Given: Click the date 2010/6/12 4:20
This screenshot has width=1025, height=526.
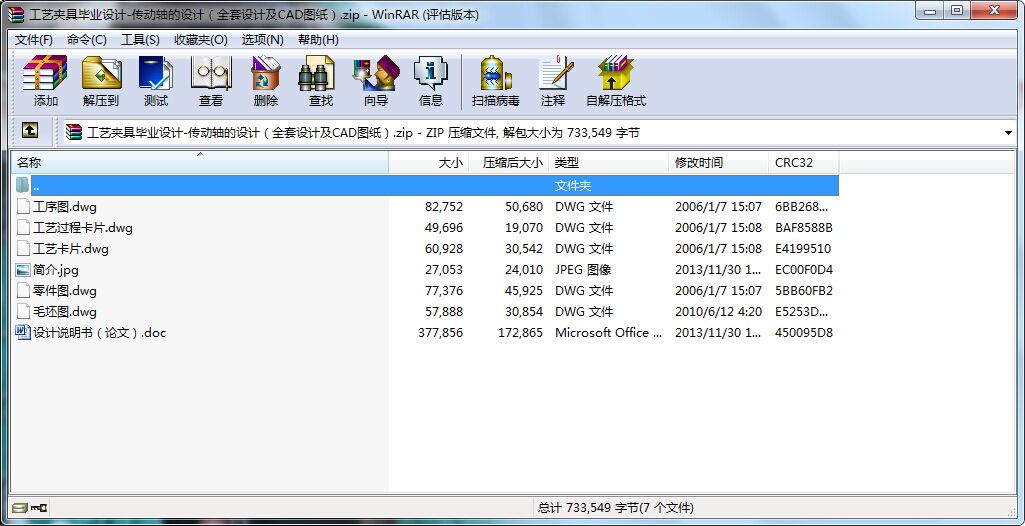Looking at the screenshot, I should click(x=718, y=311).
